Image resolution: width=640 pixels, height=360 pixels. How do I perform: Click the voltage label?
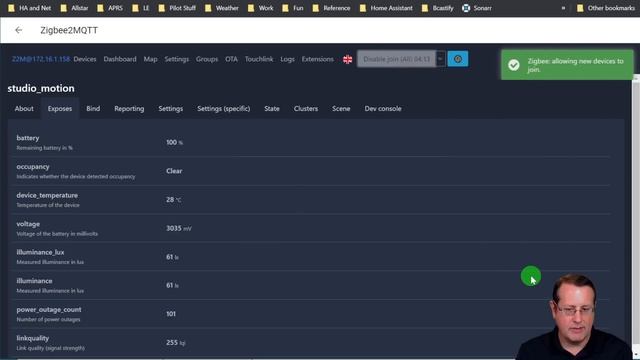[x=28, y=224]
